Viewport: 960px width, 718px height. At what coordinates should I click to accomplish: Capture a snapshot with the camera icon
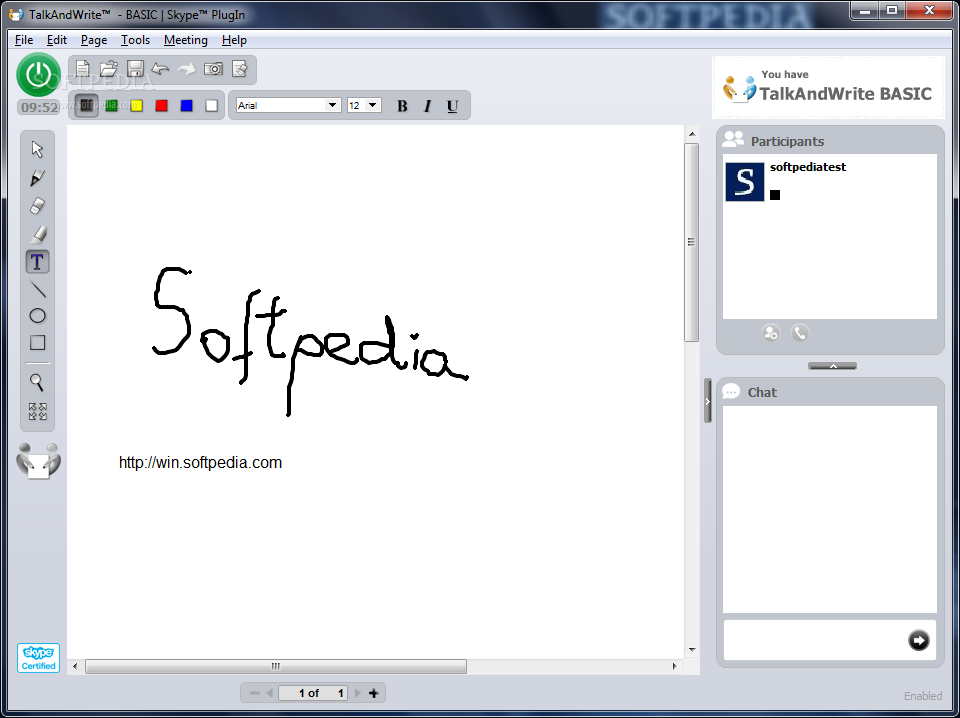pos(213,69)
